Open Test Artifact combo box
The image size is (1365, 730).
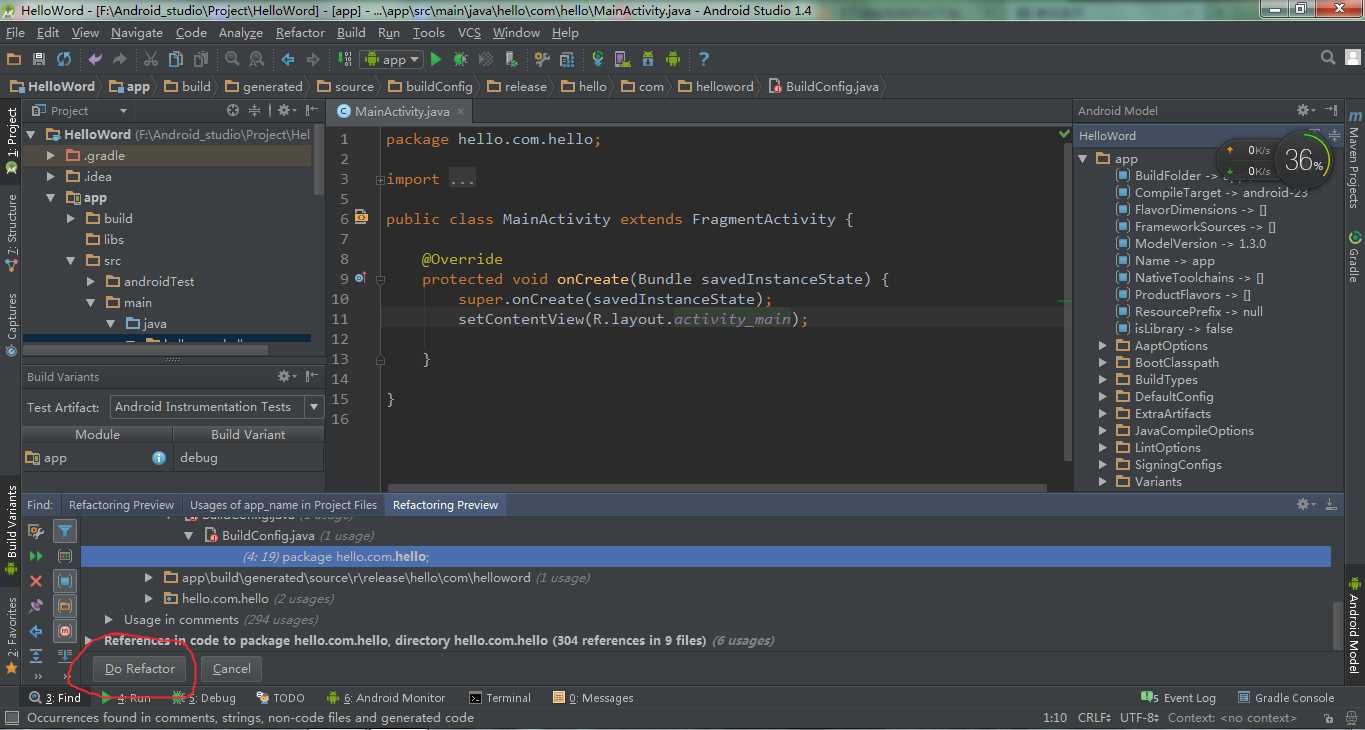[x=216, y=407]
